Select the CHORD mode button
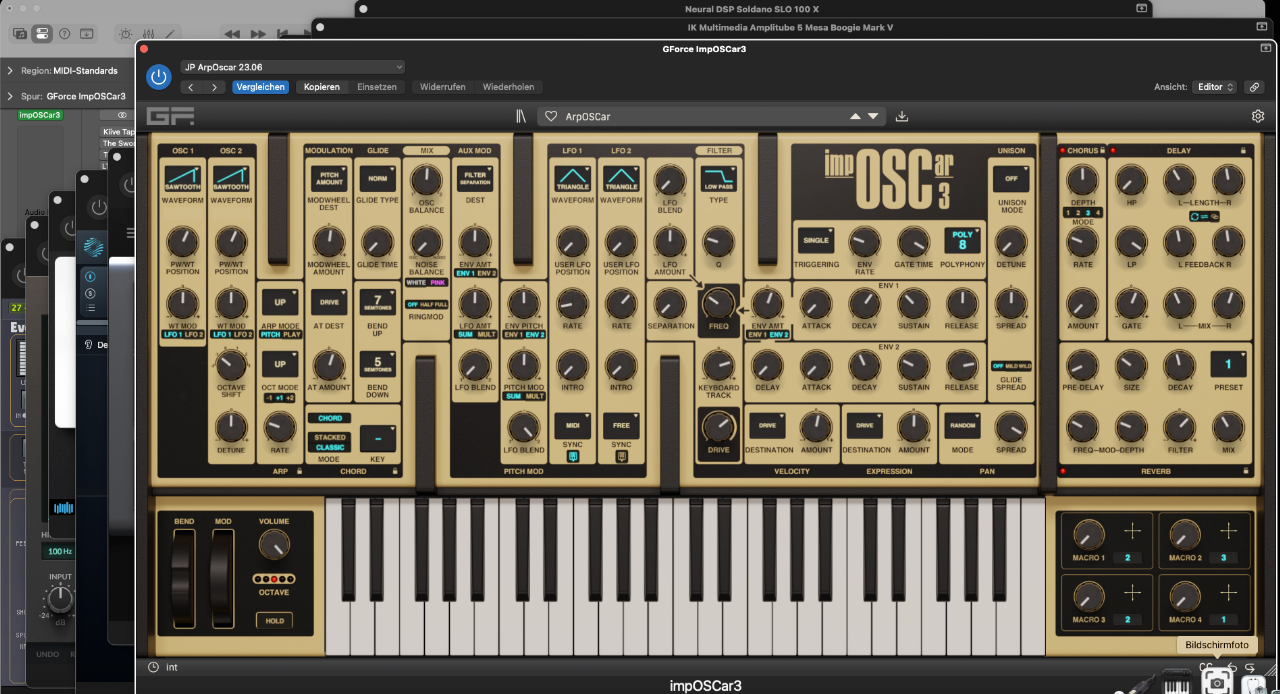This screenshot has width=1280, height=694. (329, 418)
